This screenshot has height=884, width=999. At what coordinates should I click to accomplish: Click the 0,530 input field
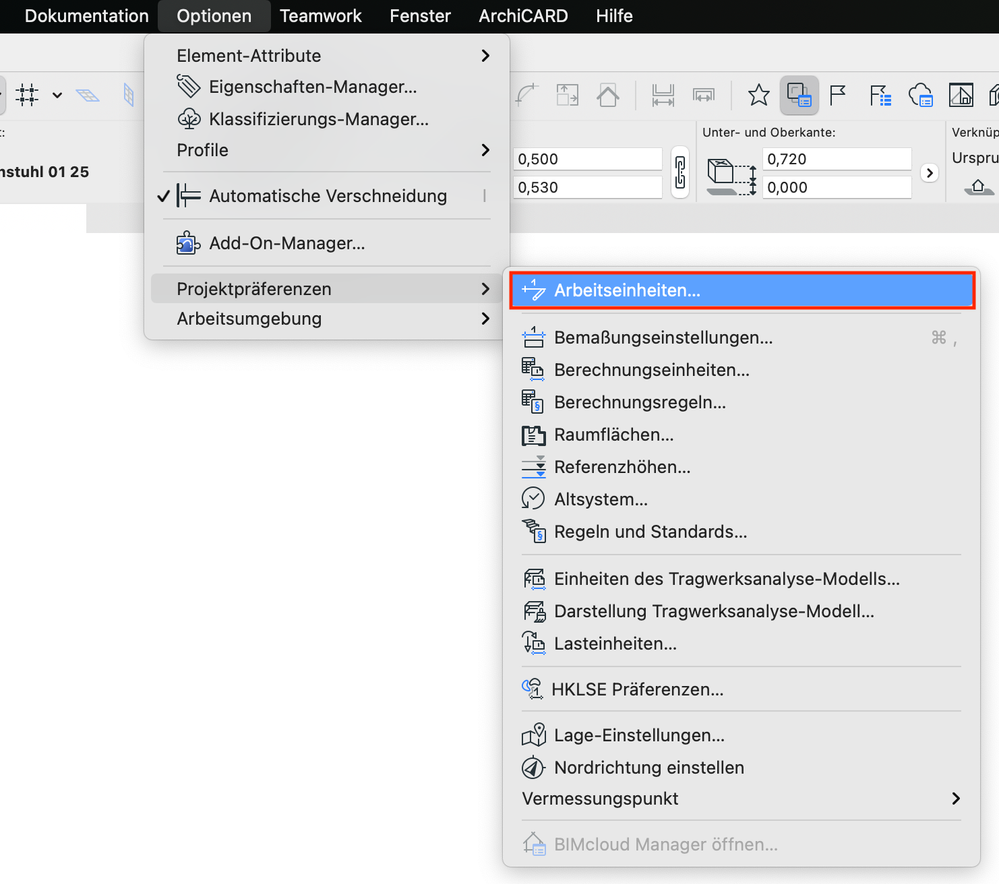(x=587, y=187)
